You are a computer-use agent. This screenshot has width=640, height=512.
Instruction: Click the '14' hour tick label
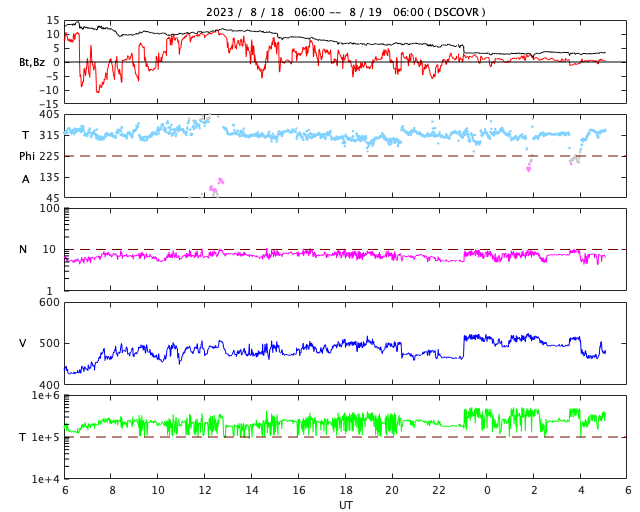[x=252, y=490]
